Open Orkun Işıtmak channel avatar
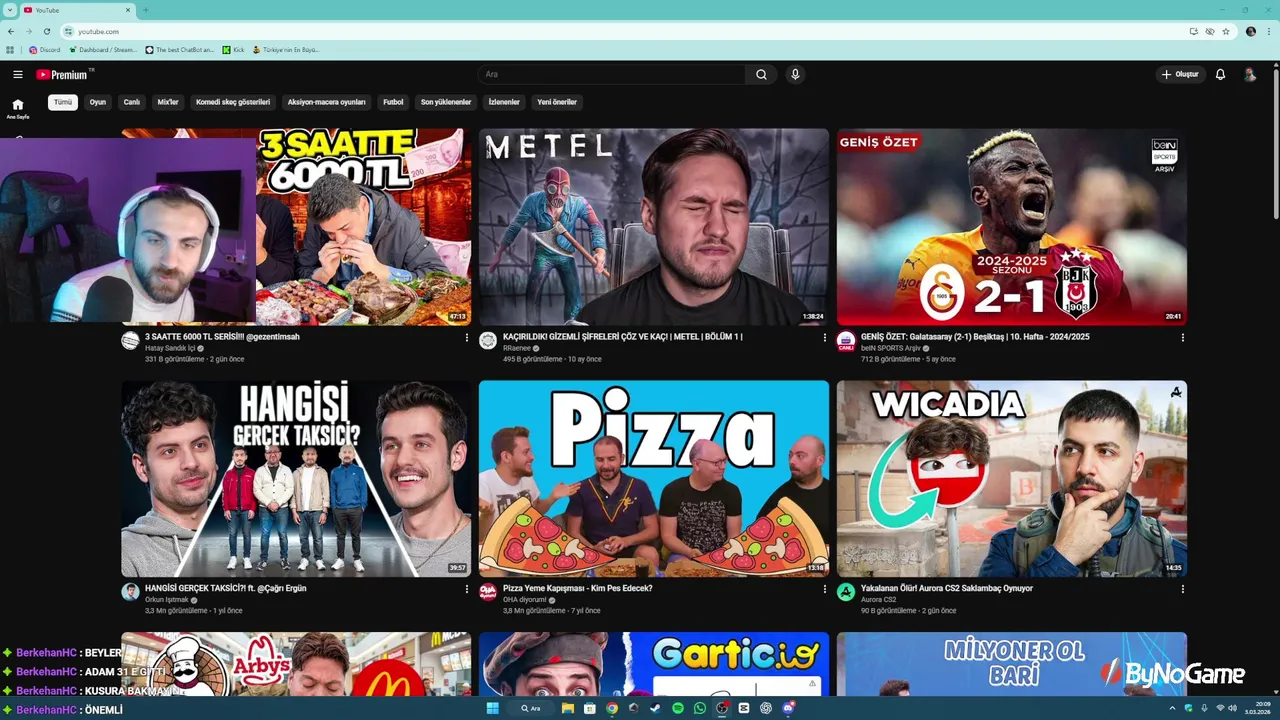Viewport: 1280px width, 720px height. (130, 592)
